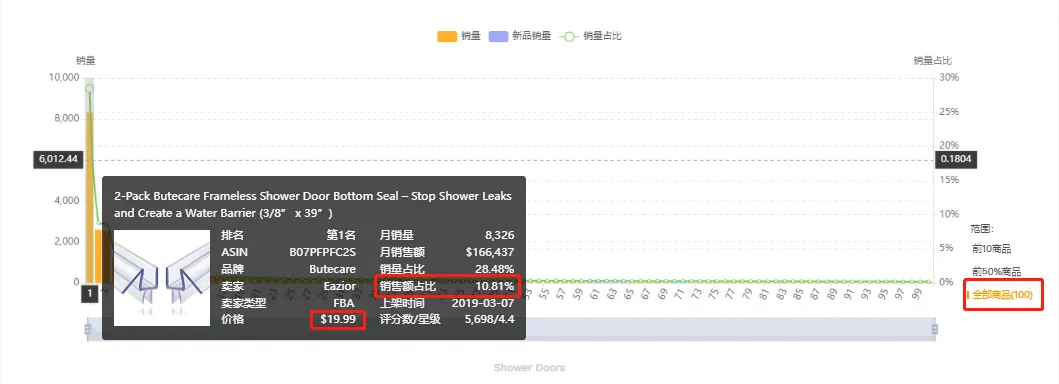Image resolution: width=1059 pixels, height=384 pixels.
Task: Toggle the 新品销量 legend series
Action: tap(519, 36)
